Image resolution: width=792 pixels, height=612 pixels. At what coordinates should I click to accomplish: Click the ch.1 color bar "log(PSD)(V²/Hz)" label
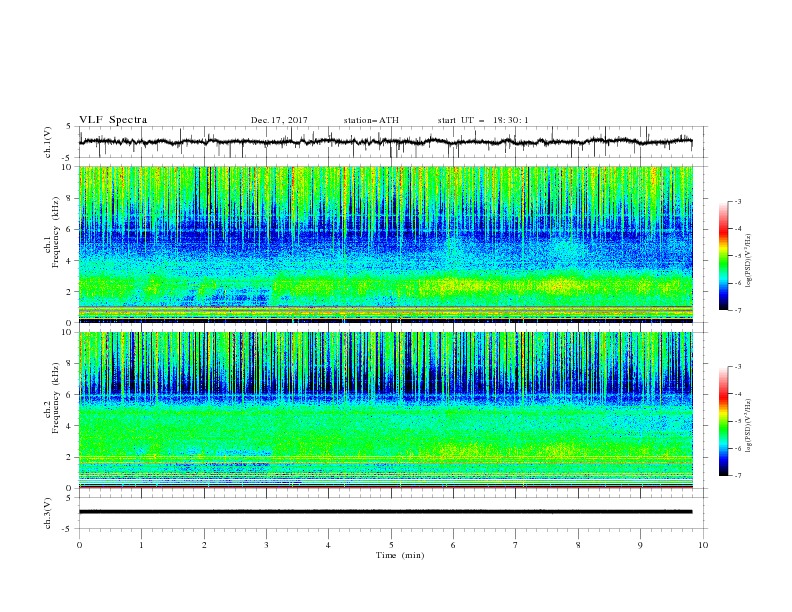(x=749, y=261)
